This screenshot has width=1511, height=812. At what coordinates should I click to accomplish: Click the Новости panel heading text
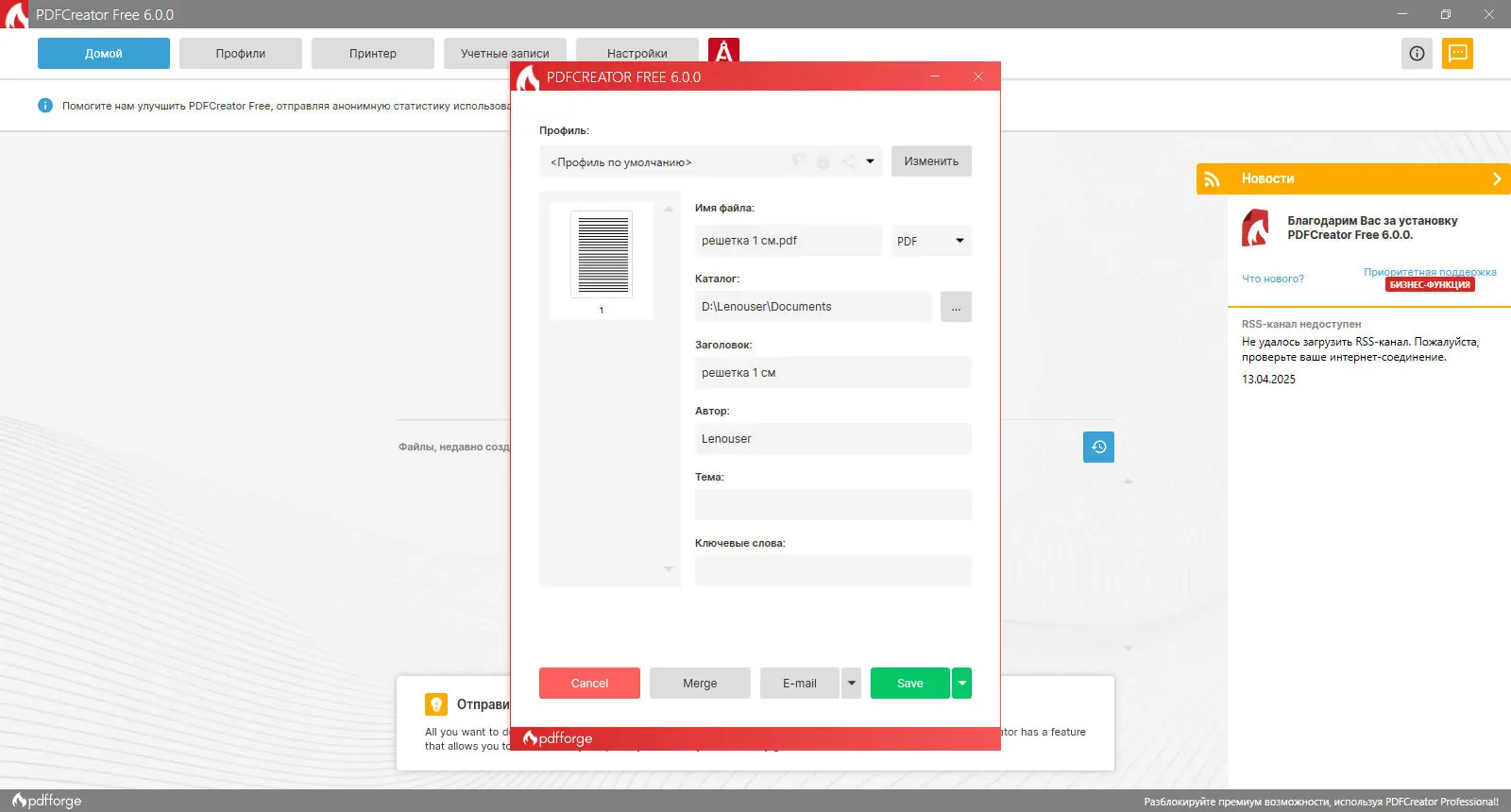point(1267,178)
